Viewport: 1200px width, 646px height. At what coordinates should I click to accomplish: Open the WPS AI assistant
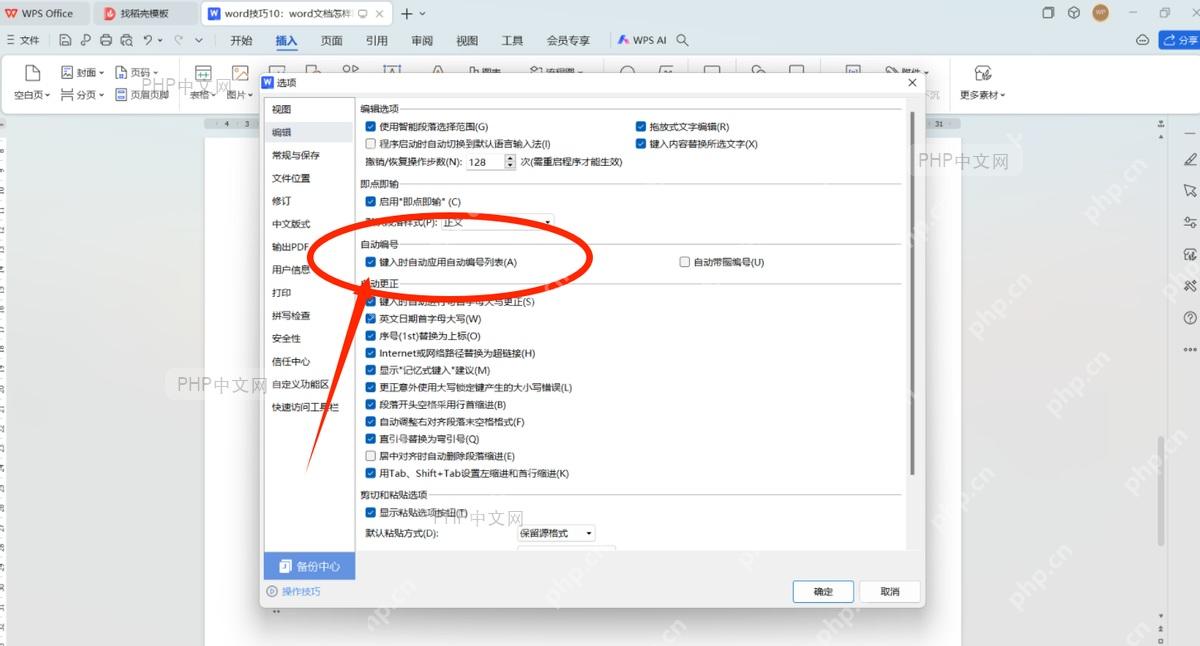(x=642, y=40)
